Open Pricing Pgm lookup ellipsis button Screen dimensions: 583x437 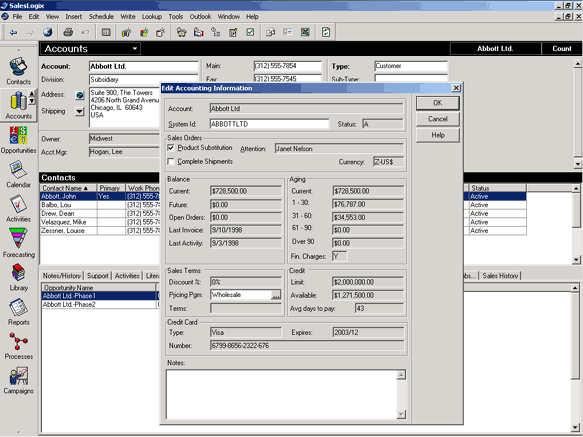[x=276, y=295]
